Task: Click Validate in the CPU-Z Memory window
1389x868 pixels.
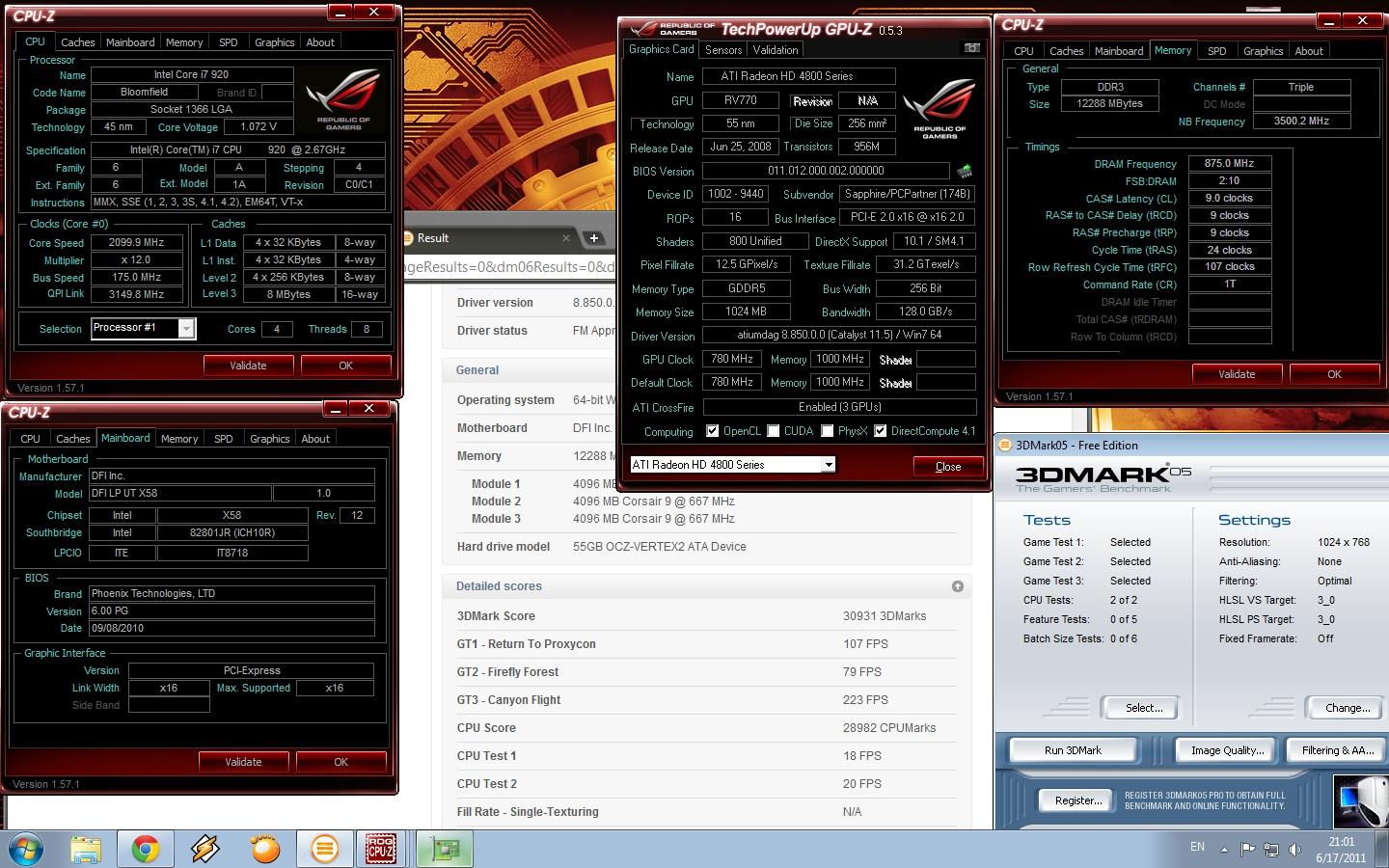Action: [x=1237, y=374]
